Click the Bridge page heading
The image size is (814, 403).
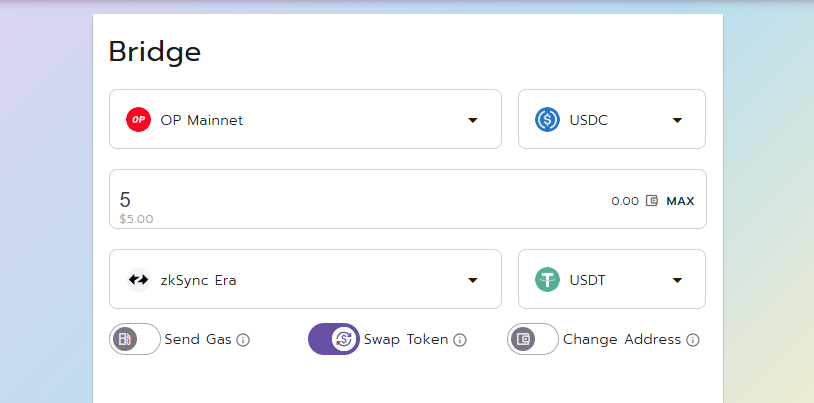(155, 52)
